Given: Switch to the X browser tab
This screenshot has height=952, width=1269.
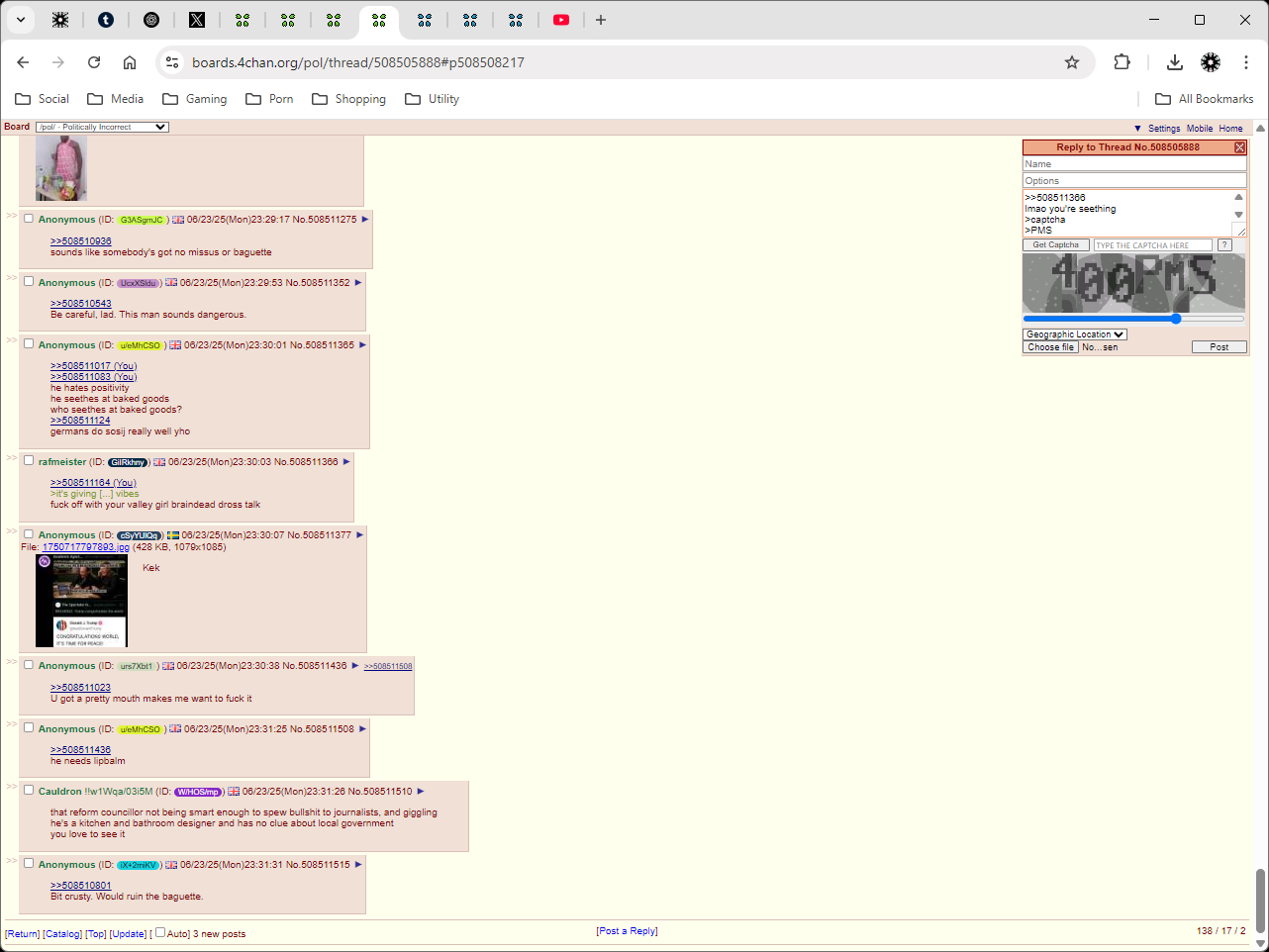Looking at the screenshot, I should (x=197, y=20).
